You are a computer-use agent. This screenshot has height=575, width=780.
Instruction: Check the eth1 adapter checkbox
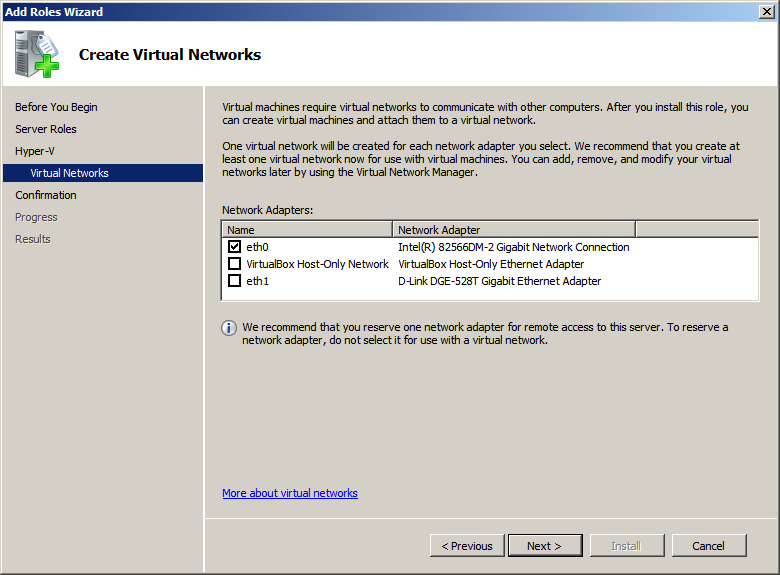coord(234,281)
